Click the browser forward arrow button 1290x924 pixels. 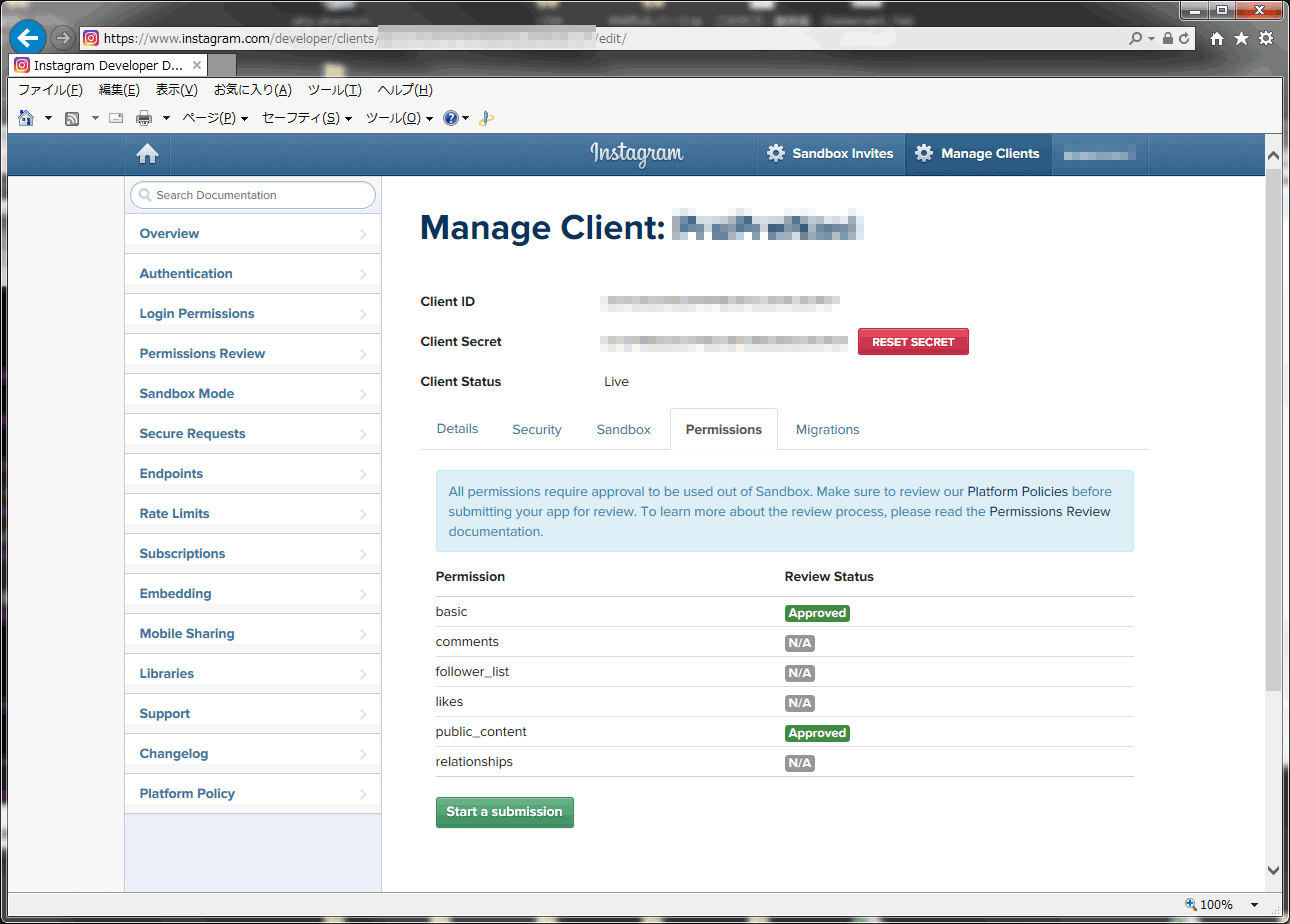[x=62, y=38]
